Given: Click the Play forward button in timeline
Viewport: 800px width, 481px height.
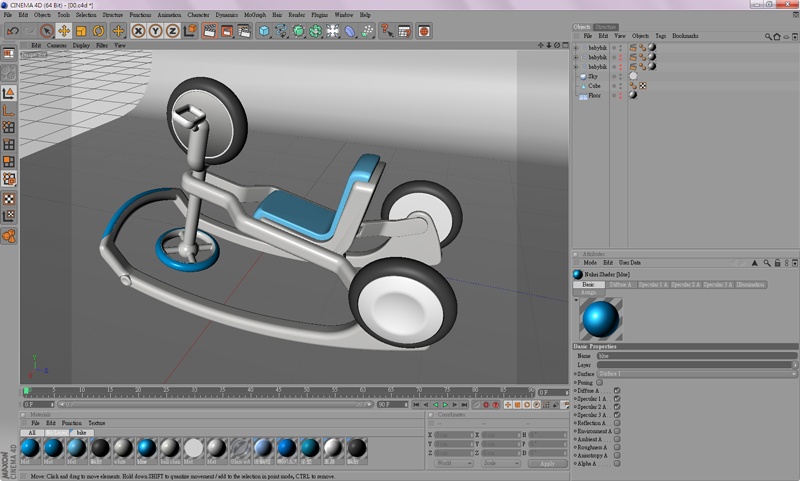Looking at the screenshot, I should [x=444, y=405].
